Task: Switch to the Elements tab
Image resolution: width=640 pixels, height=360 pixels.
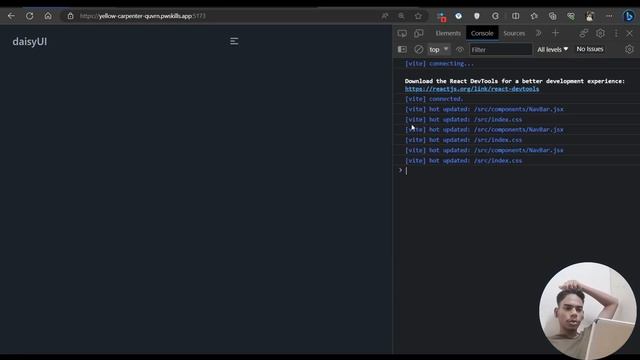Action: [x=448, y=33]
